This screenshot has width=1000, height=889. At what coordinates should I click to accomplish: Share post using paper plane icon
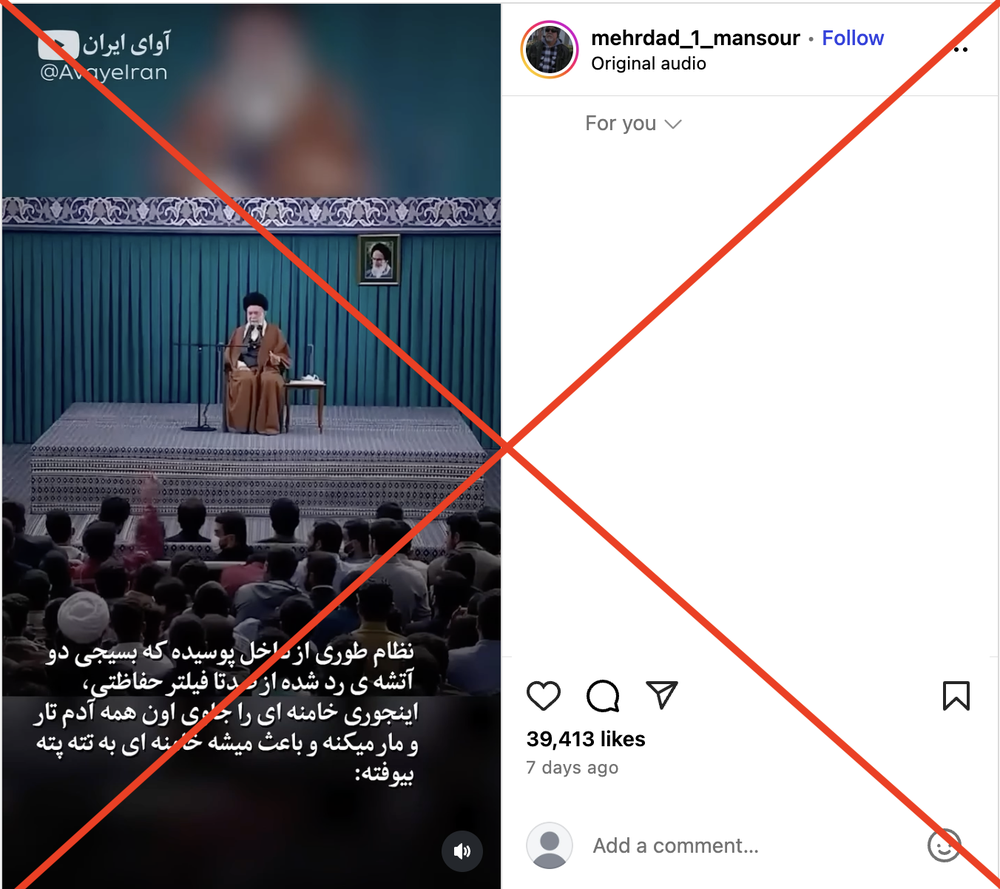[x=661, y=694]
